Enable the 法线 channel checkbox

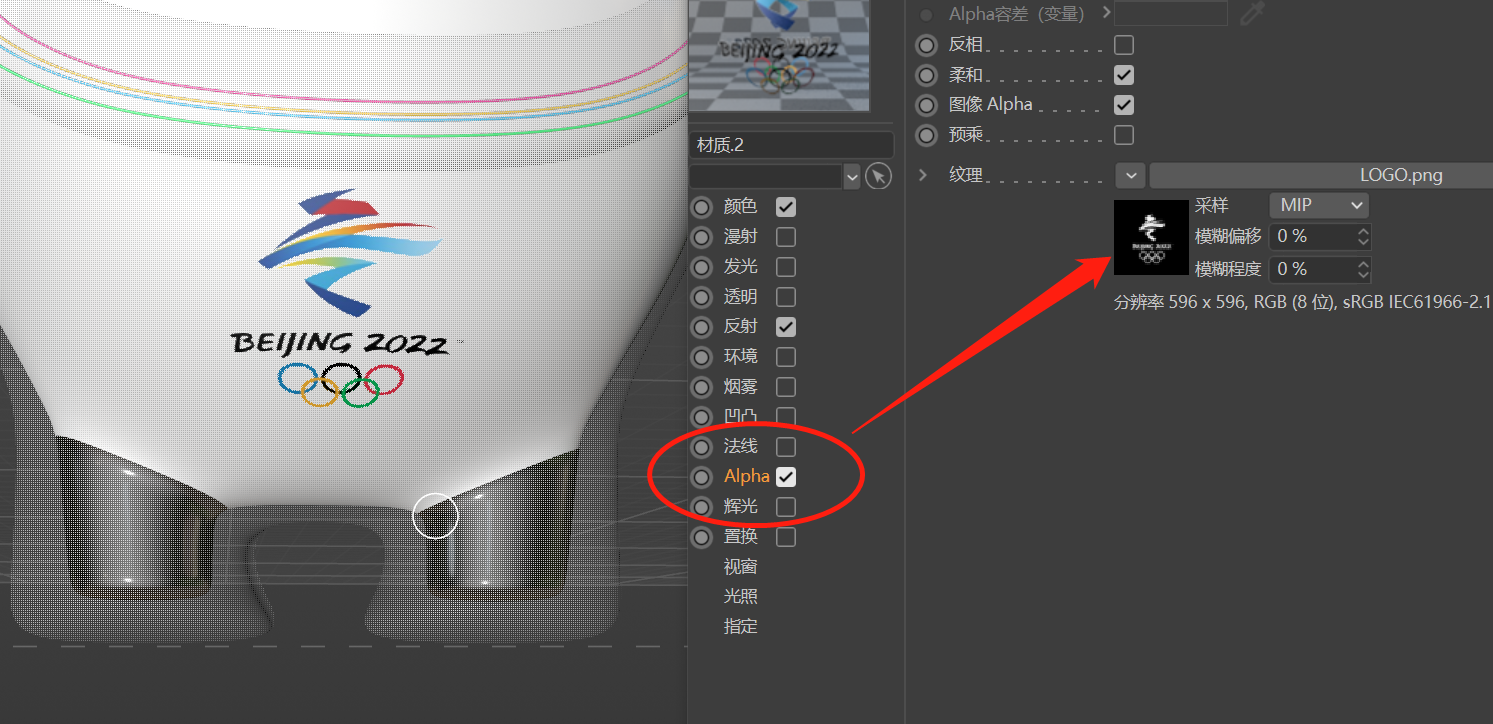coord(786,447)
